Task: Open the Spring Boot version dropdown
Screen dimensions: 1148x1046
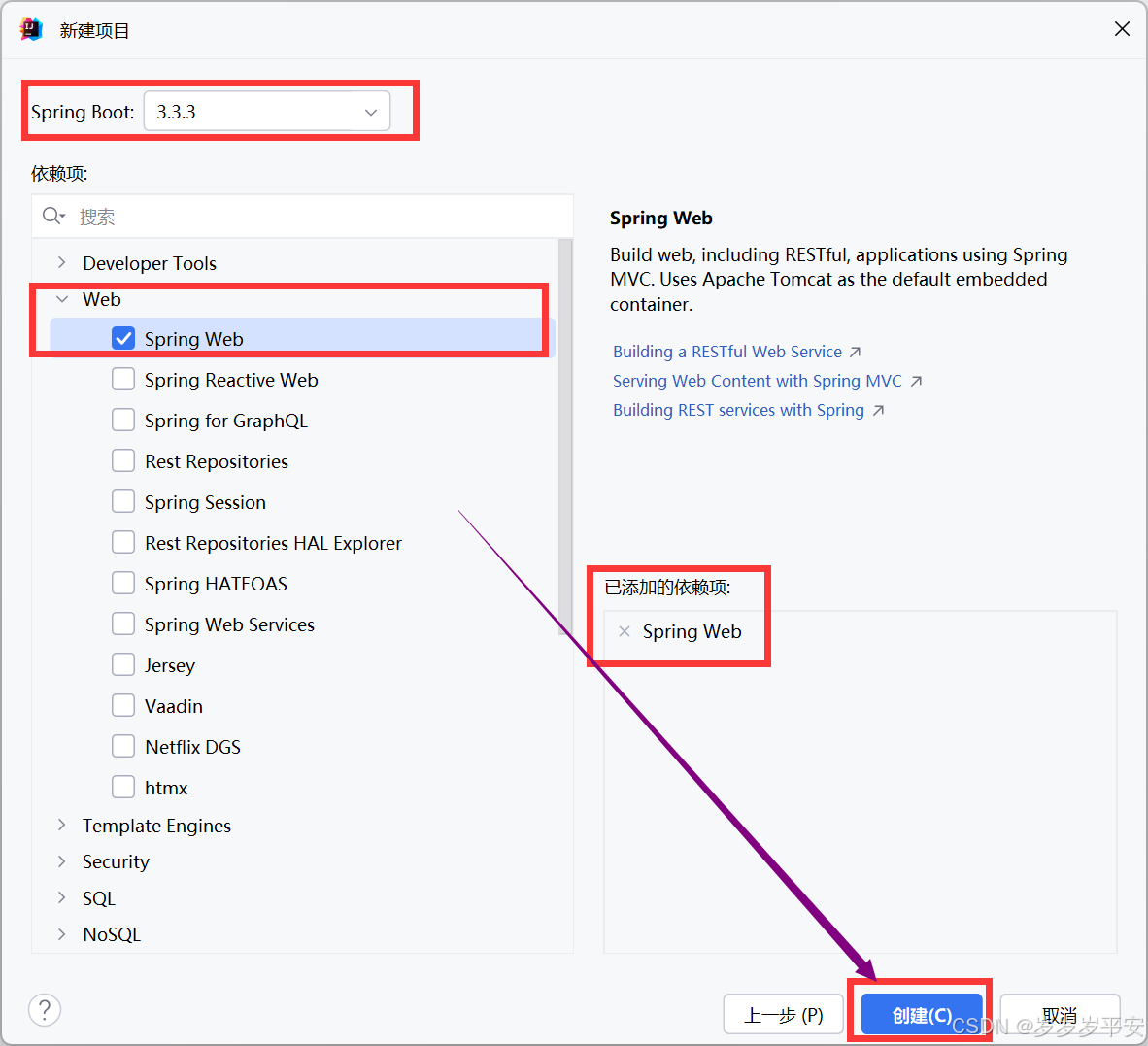Action: pyautogui.click(x=266, y=112)
